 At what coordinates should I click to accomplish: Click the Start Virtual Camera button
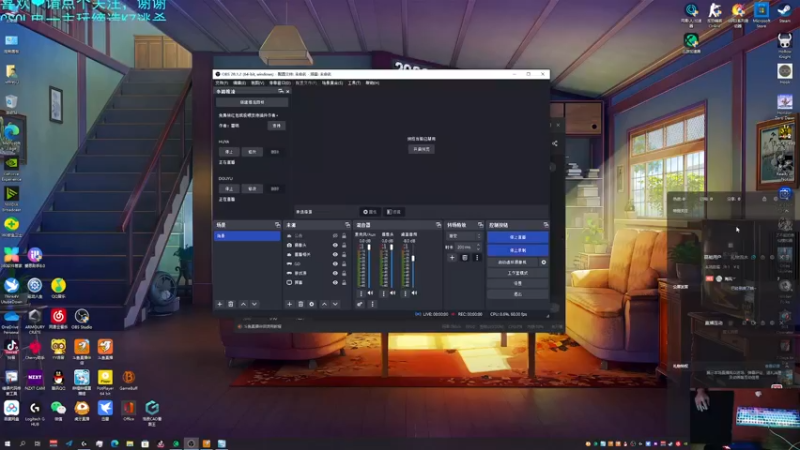point(513,262)
